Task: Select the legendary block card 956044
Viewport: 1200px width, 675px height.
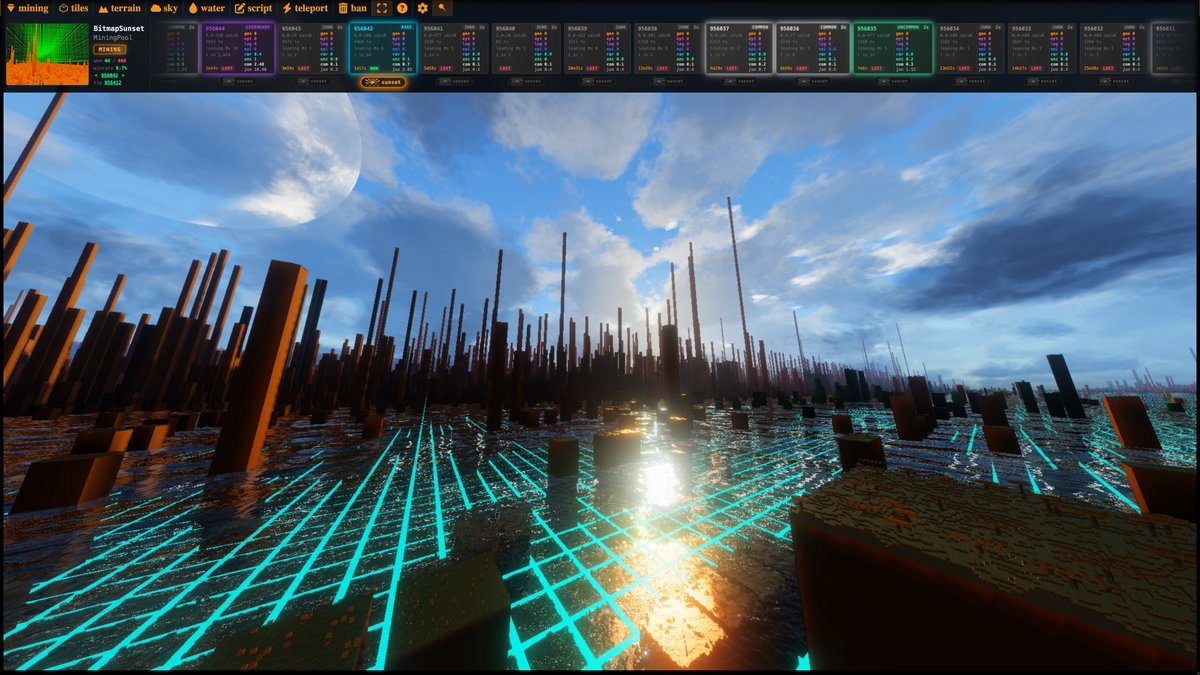Action: tap(238, 48)
